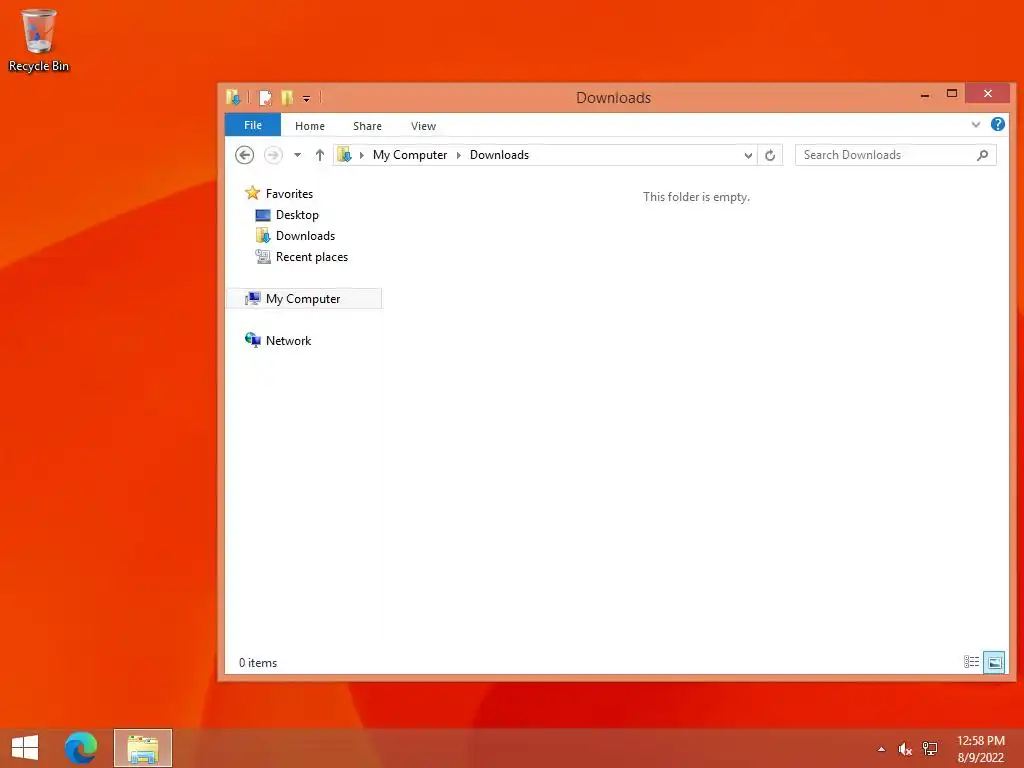Go up one level with Up arrow
This screenshot has width=1024, height=768.
[319, 155]
